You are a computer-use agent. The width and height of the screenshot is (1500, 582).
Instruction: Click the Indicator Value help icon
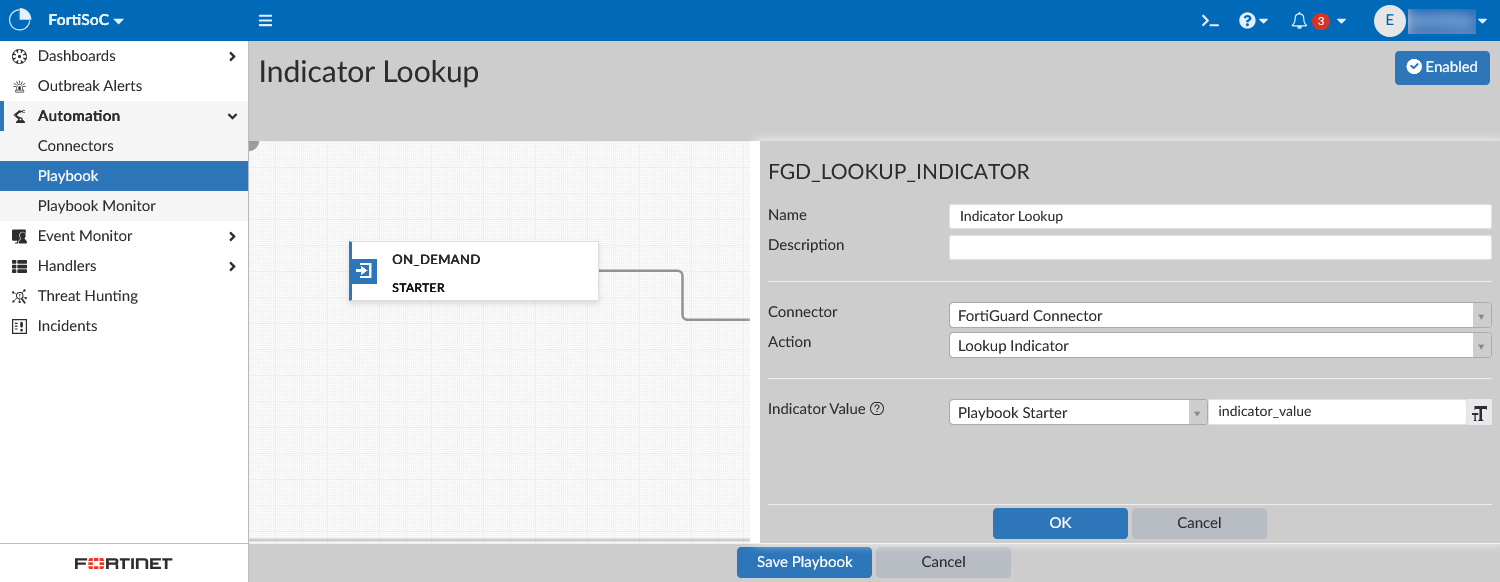coord(877,409)
